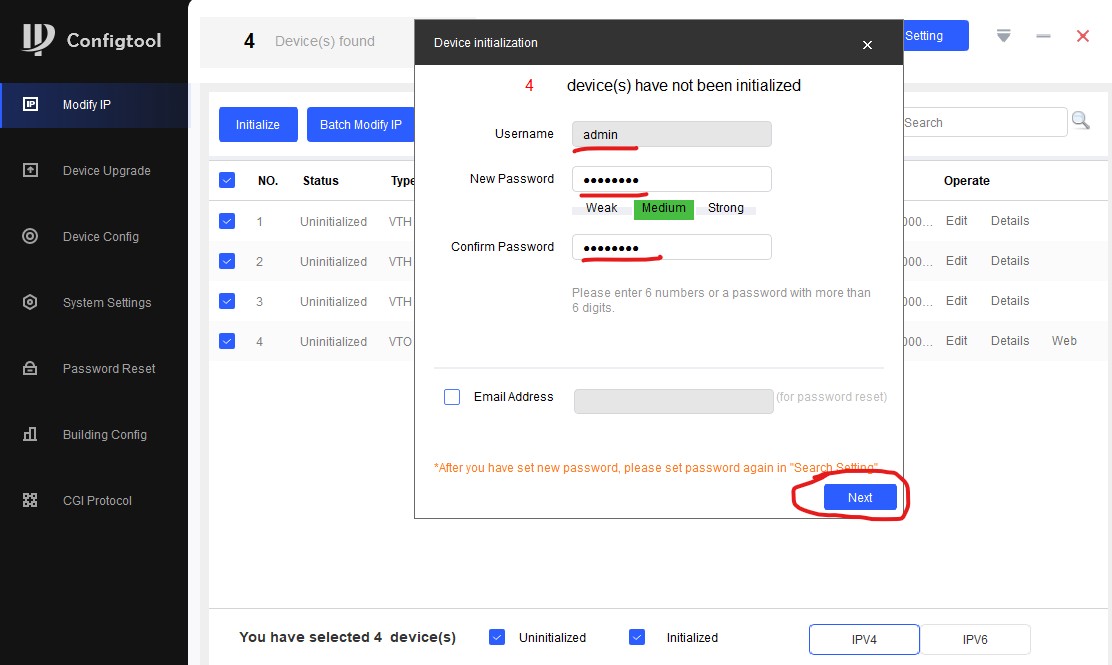Click the Password Reset lock icon
The width and height of the screenshot is (1112, 665).
(x=30, y=368)
